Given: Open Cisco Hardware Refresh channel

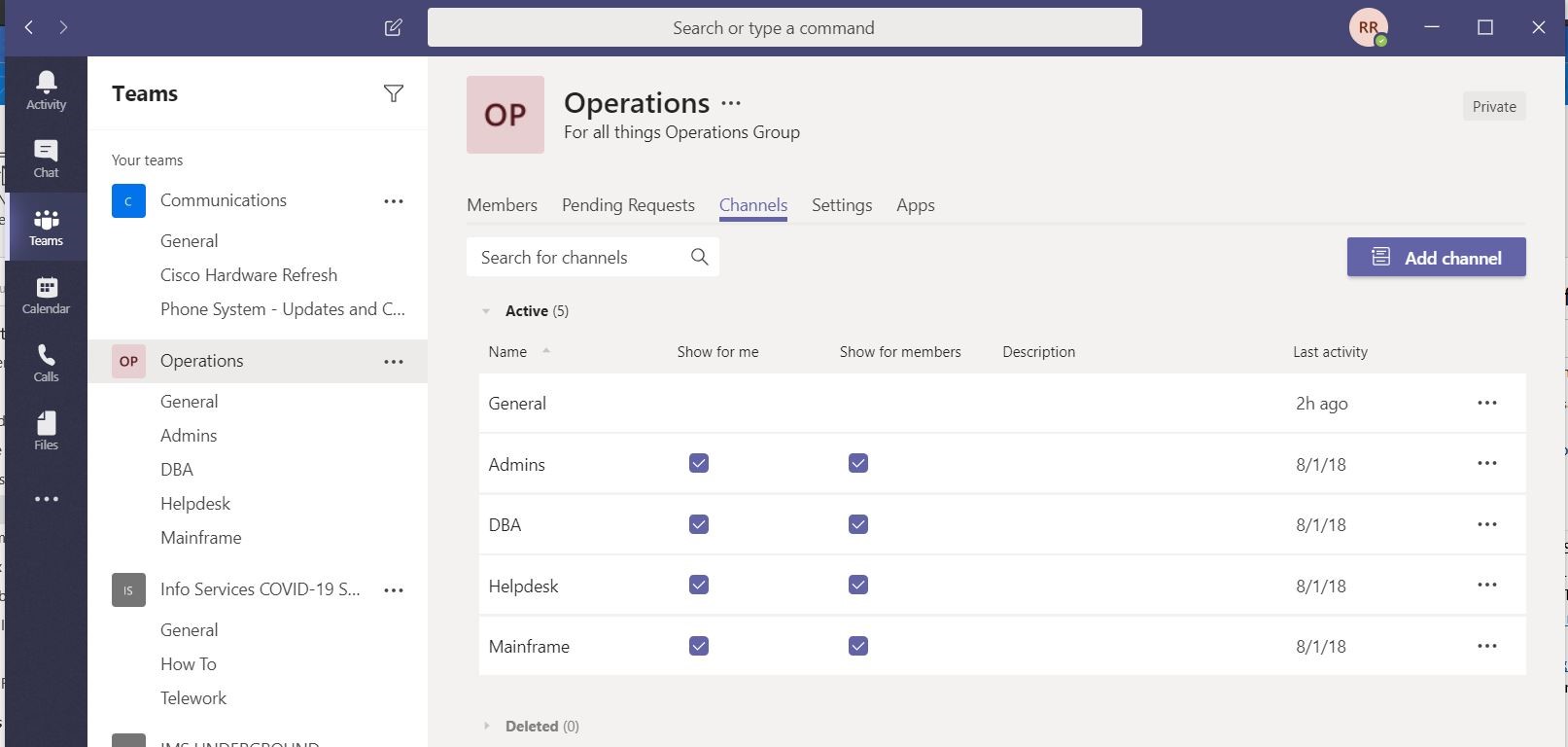Looking at the screenshot, I should point(249,275).
